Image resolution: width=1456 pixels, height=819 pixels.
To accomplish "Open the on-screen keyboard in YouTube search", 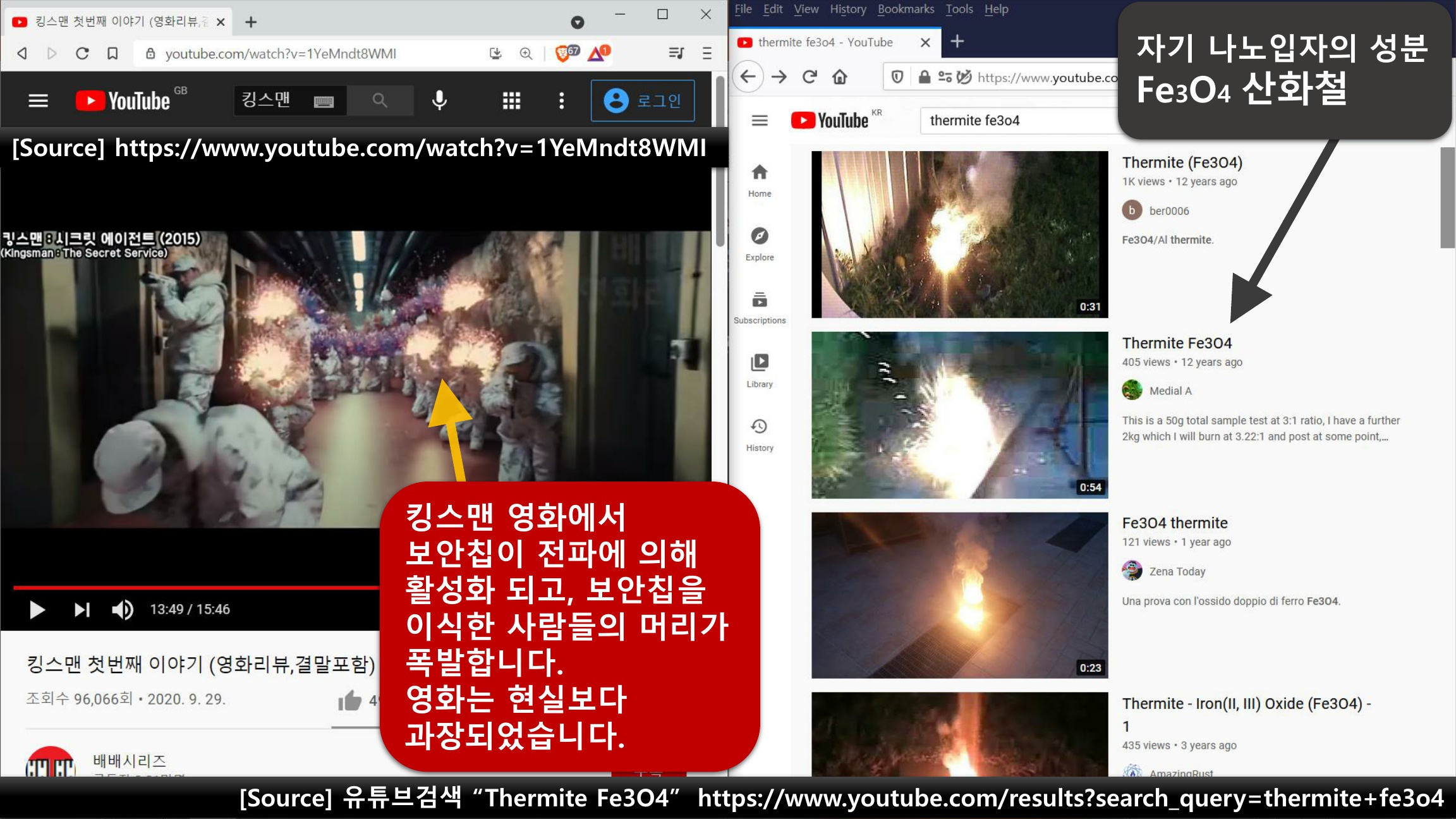I will pos(324,101).
